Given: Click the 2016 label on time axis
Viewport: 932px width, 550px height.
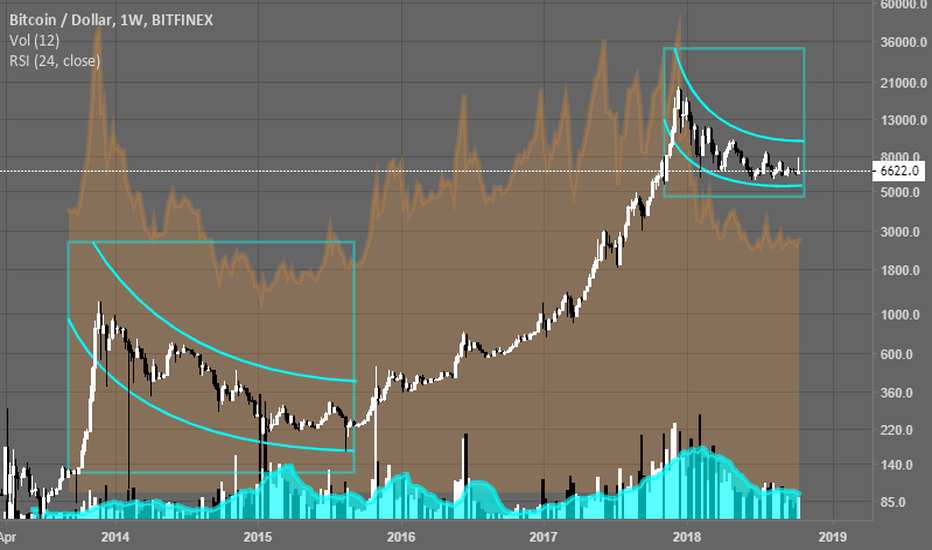Looking at the screenshot, I should [401, 538].
